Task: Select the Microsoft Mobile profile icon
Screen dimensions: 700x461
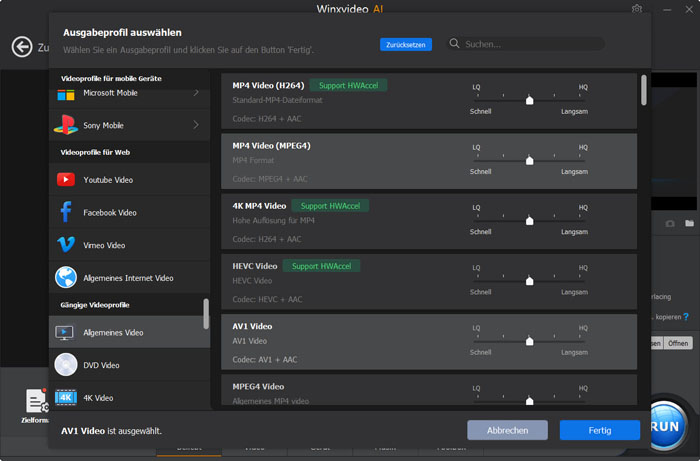Action: (x=65, y=95)
